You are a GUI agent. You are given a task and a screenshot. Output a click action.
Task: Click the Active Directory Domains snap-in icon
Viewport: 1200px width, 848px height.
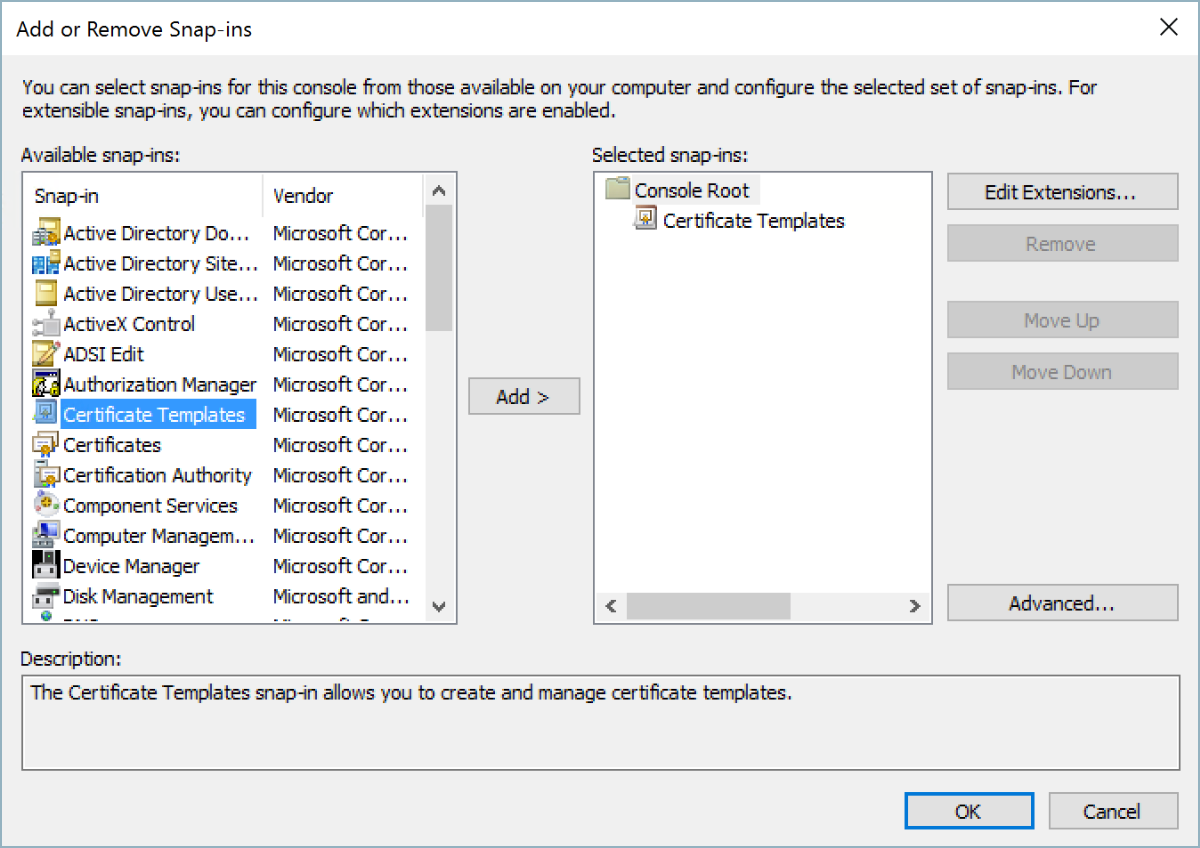click(x=46, y=234)
